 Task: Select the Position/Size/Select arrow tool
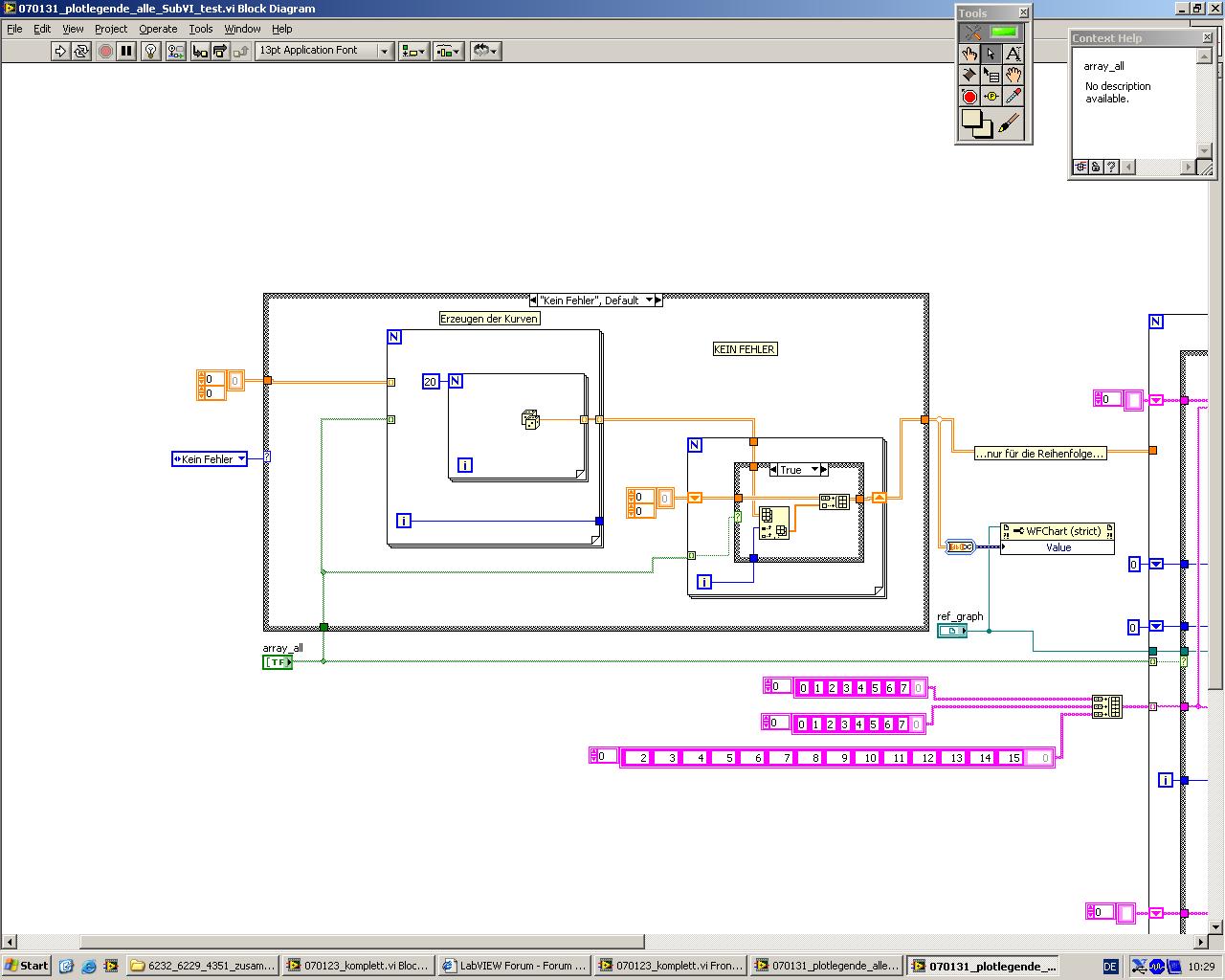pyautogui.click(x=991, y=55)
